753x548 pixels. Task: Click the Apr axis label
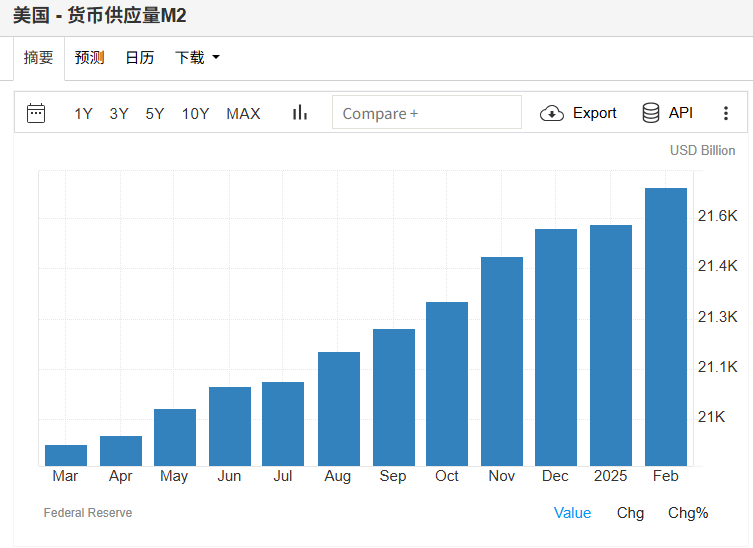(120, 475)
